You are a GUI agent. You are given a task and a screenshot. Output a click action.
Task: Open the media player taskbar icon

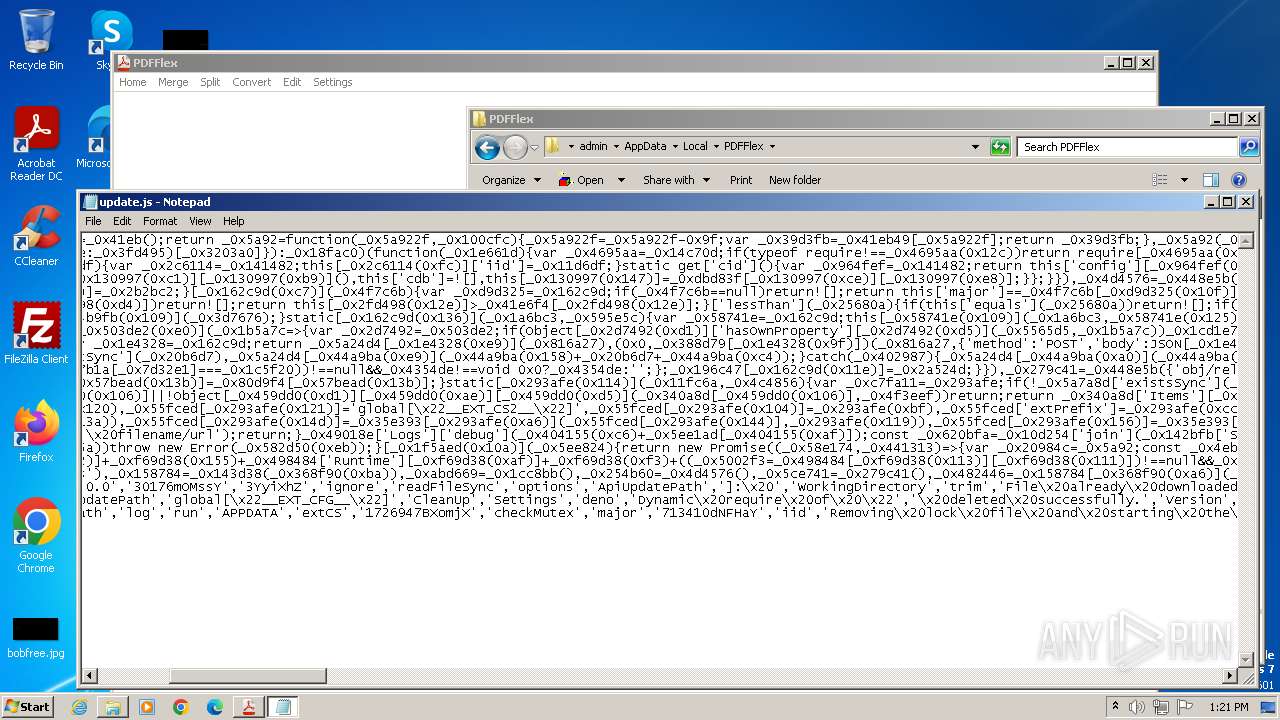[147, 707]
